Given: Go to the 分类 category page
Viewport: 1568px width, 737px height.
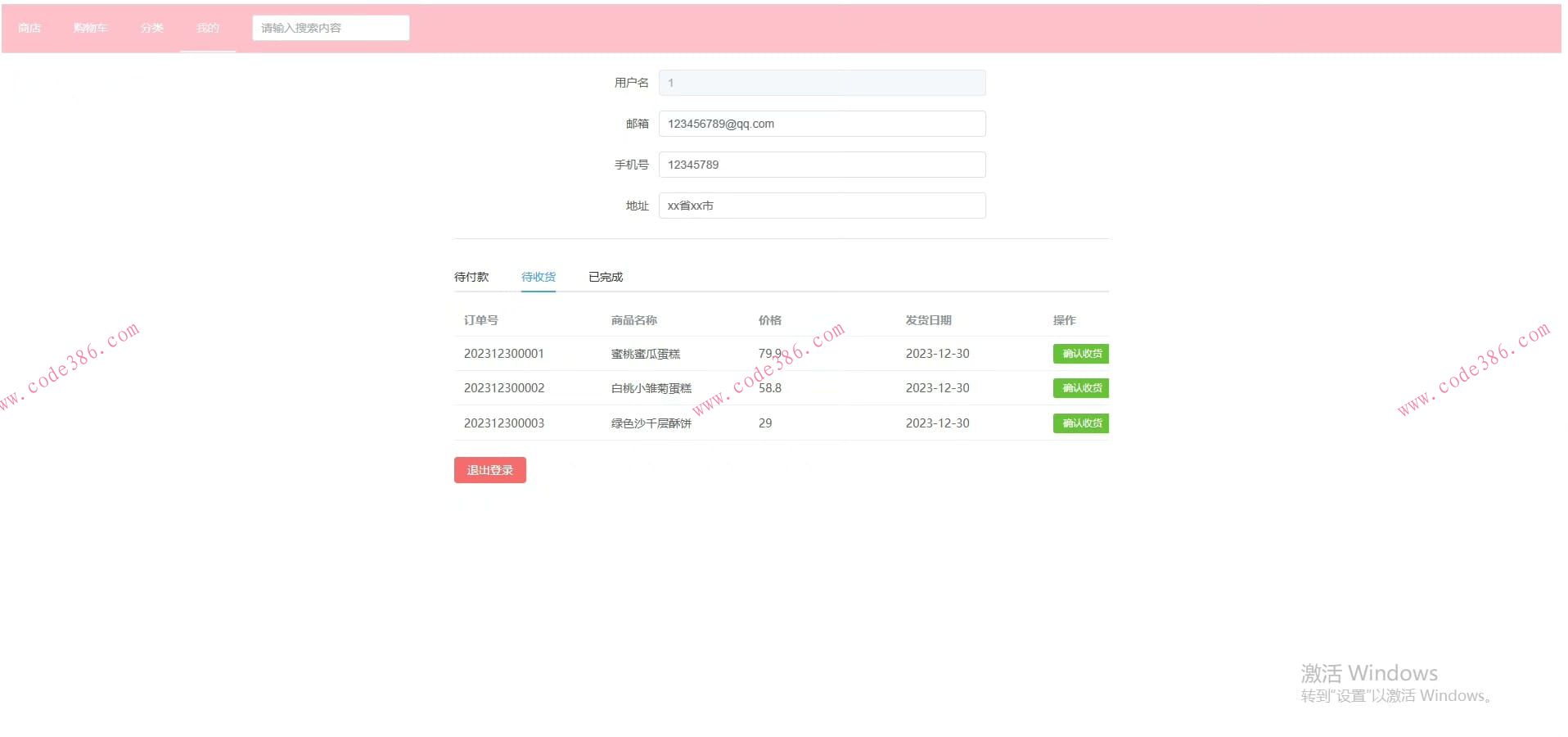Looking at the screenshot, I should (x=151, y=27).
